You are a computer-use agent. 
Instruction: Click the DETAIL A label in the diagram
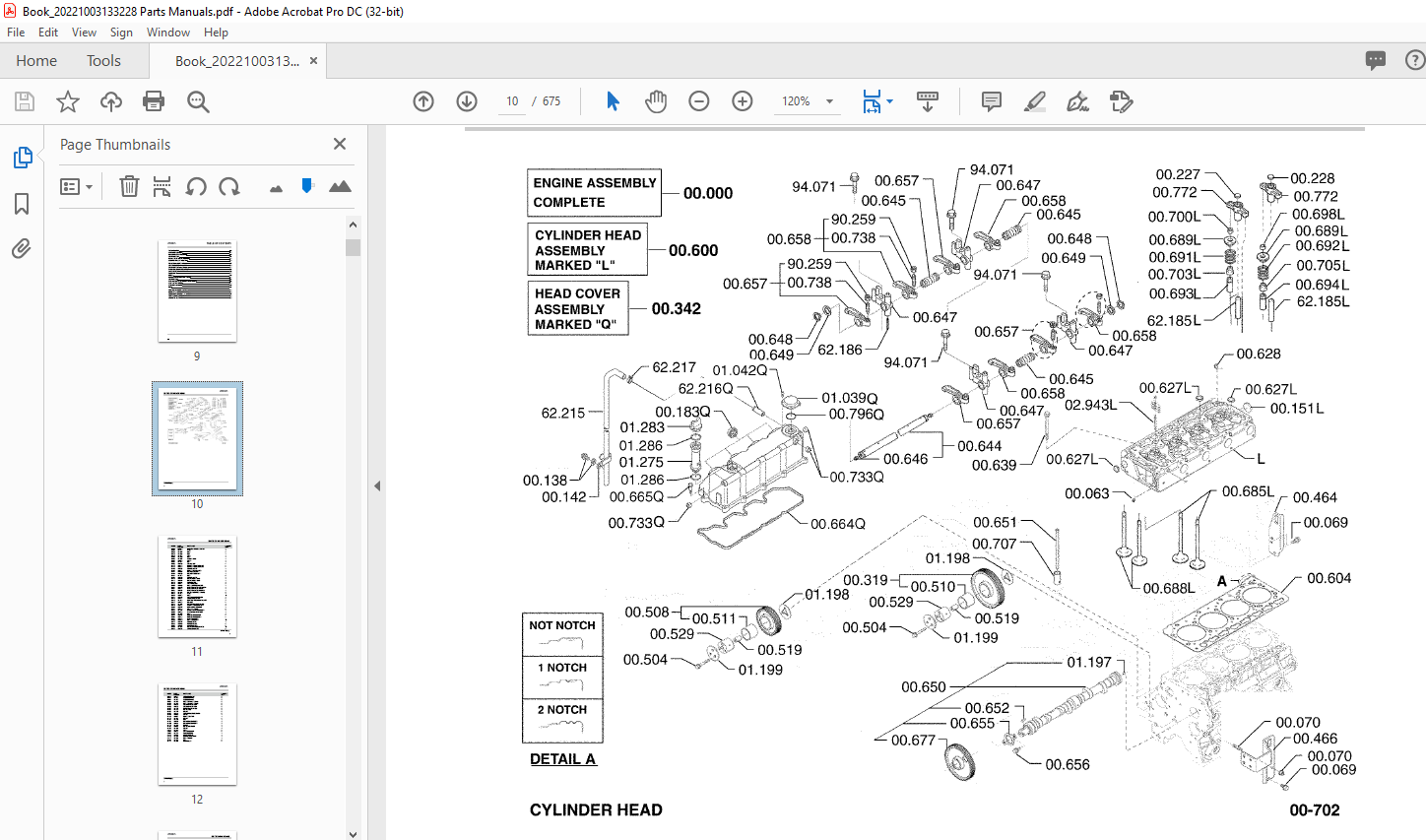(563, 759)
